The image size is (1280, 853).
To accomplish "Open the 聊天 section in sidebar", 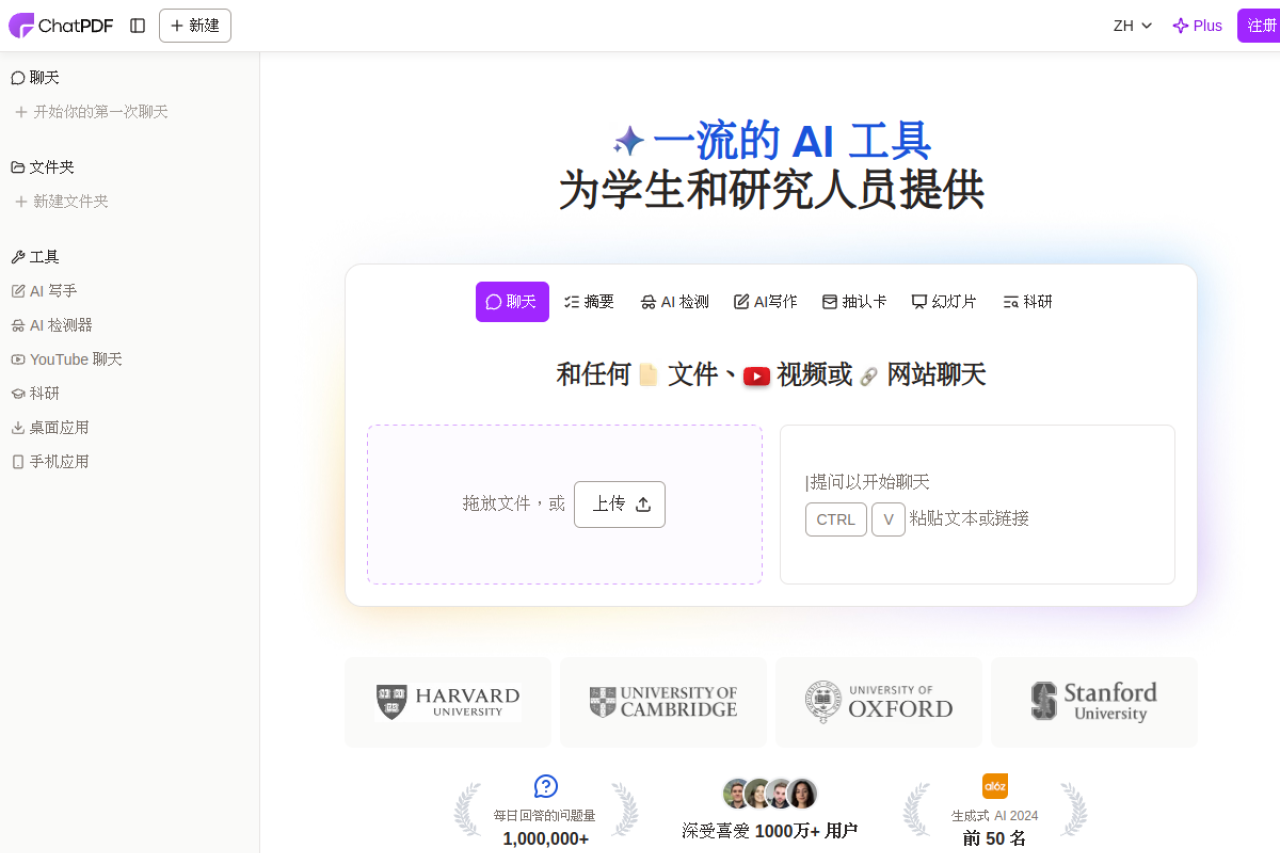I will point(35,77).
